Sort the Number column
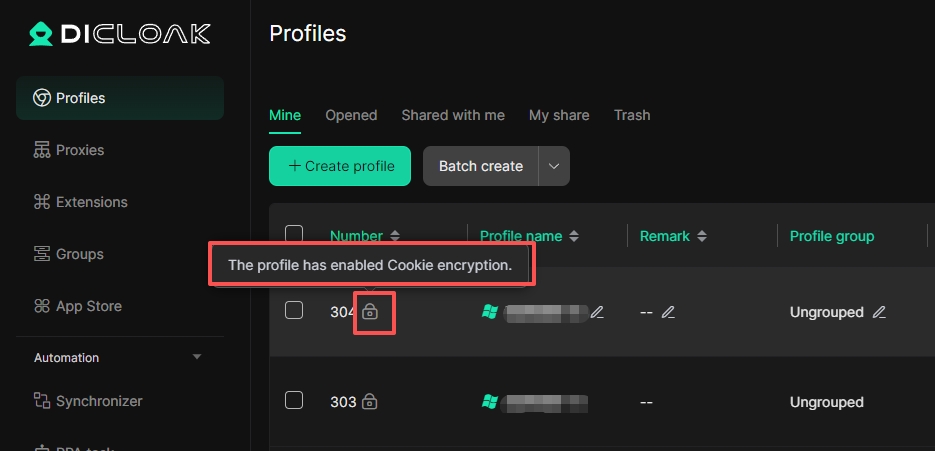The width and height of the screenshot is (935, 451). (395, 236)
